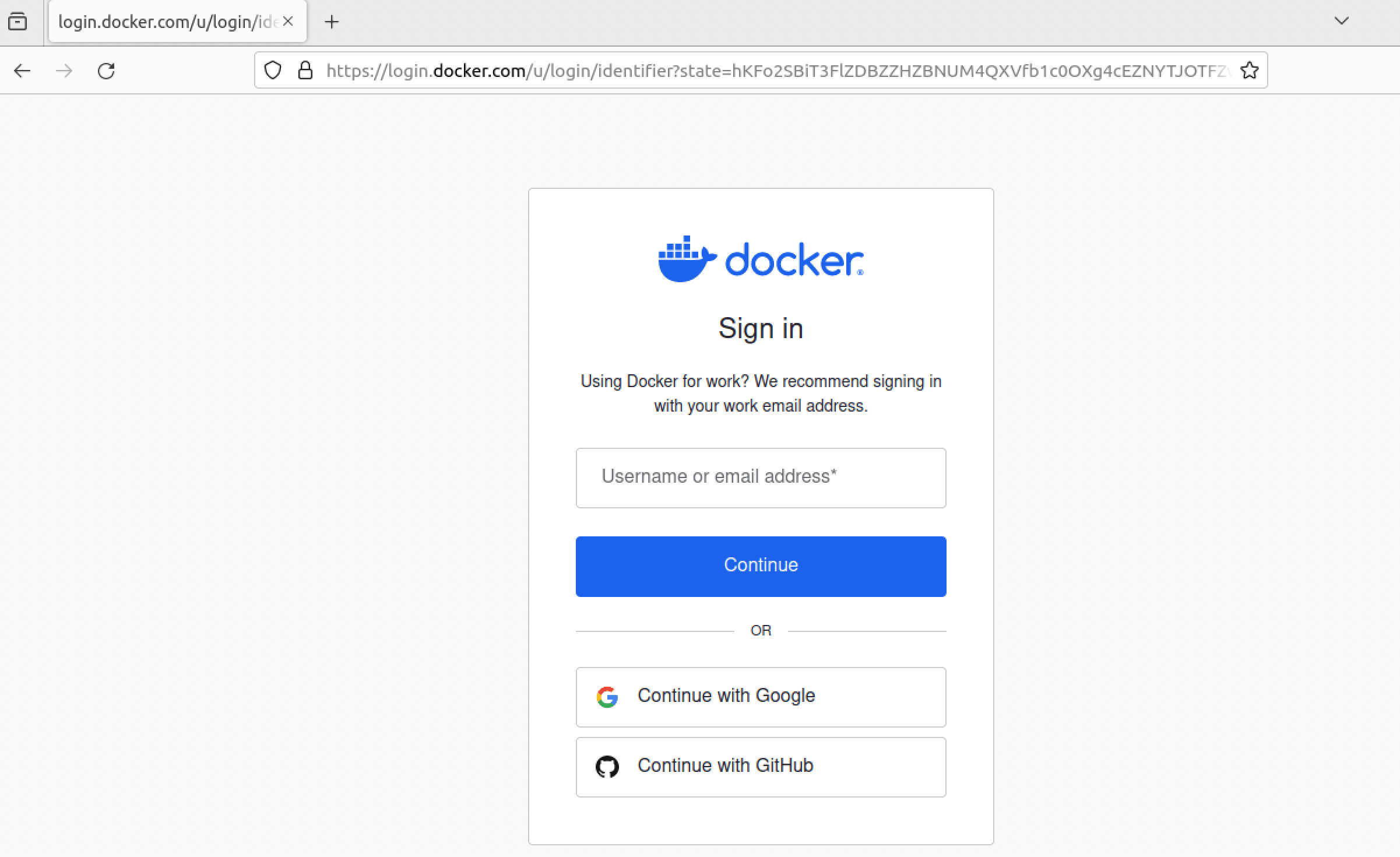Select the login.docker.com tab

click(167, 22)
